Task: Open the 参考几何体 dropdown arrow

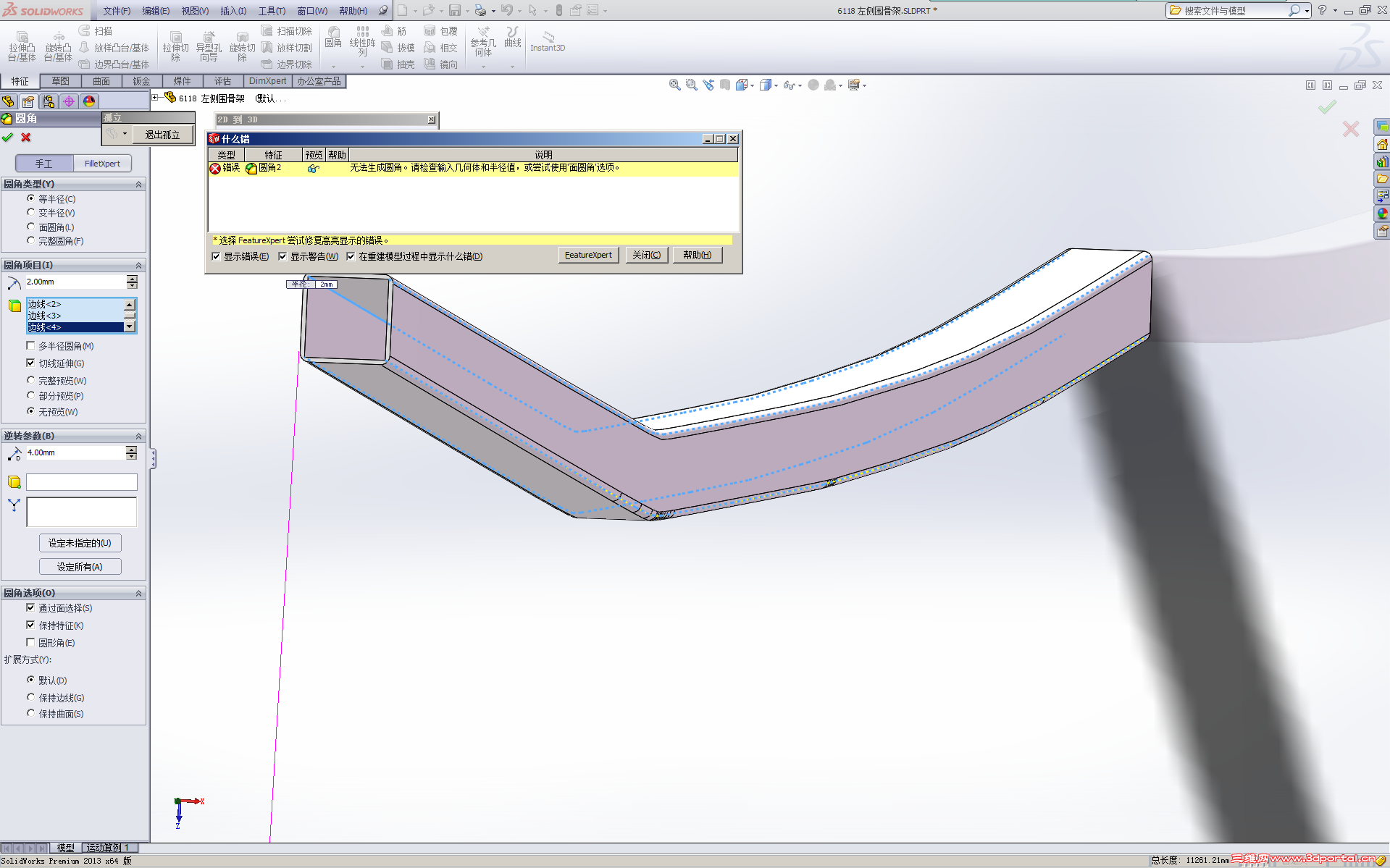Action: (x=483, y=67)
